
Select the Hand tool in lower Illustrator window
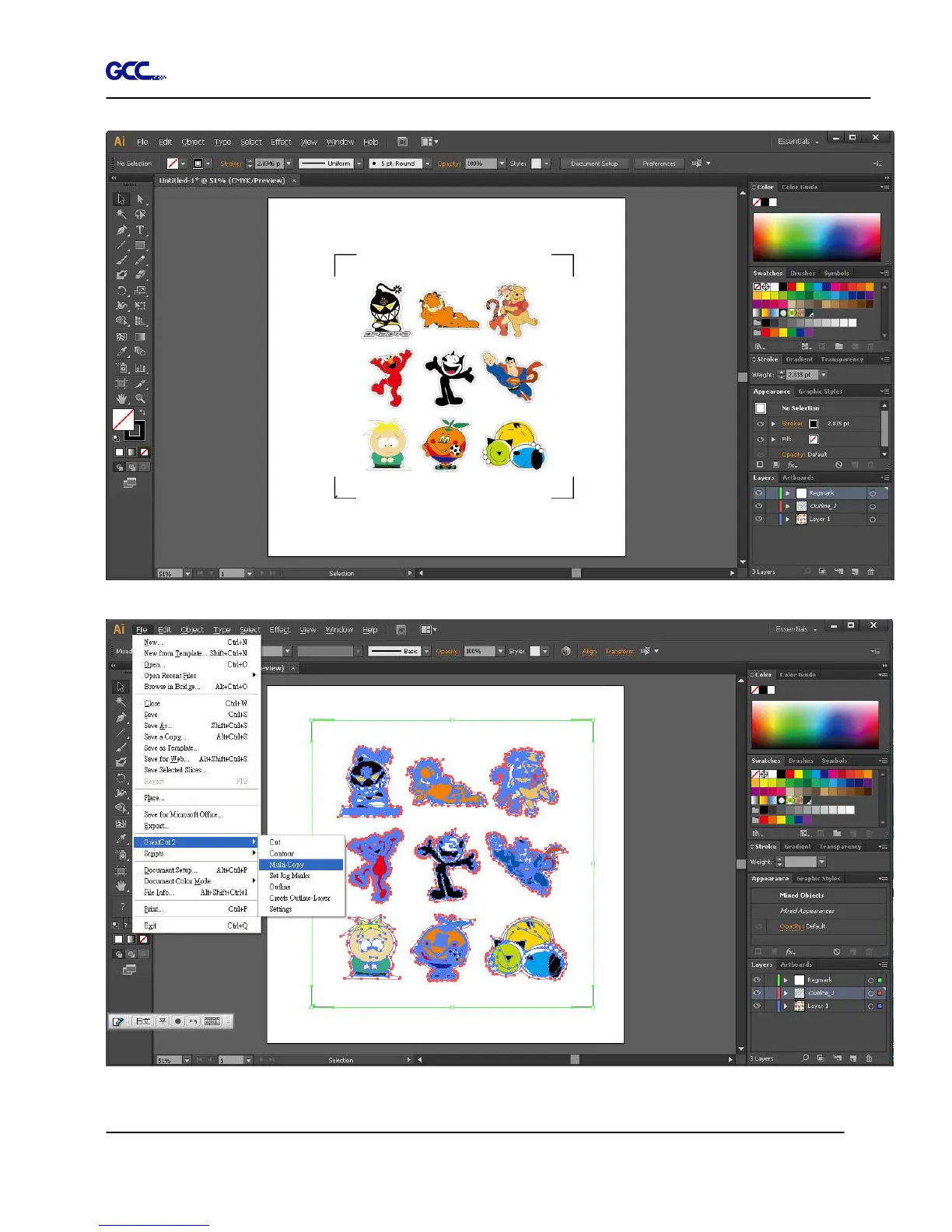[121, 885]
